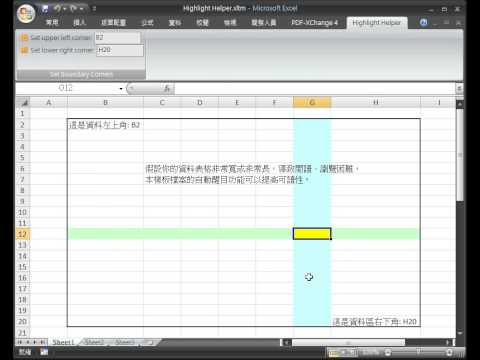This screenshot has height=360, width=480.
Task: Expand the Undo history dropdown arrow
Action: [65, 9]
